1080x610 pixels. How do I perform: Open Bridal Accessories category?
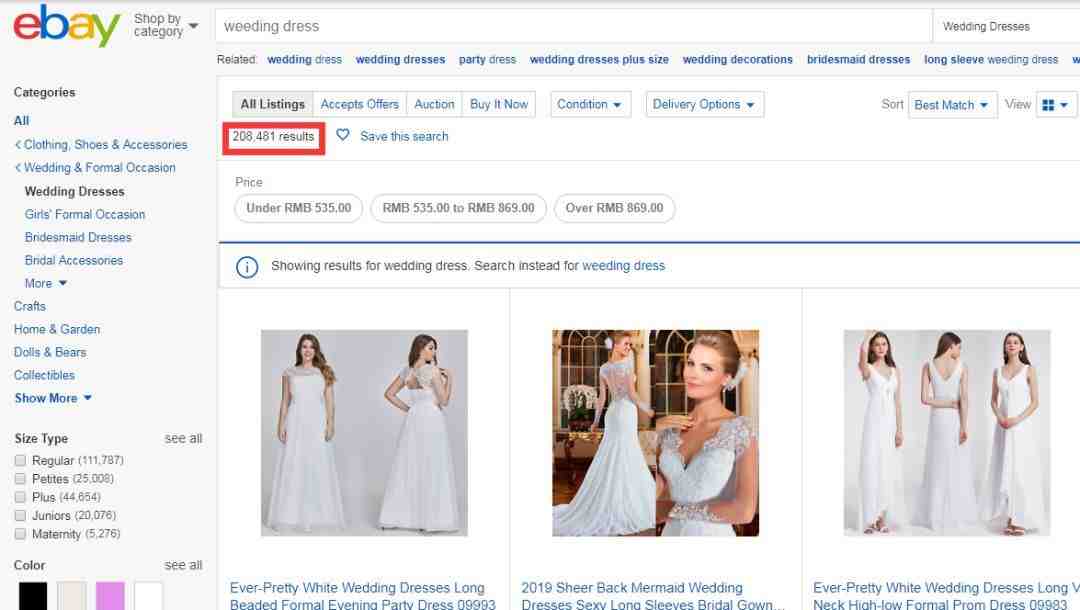74,260
